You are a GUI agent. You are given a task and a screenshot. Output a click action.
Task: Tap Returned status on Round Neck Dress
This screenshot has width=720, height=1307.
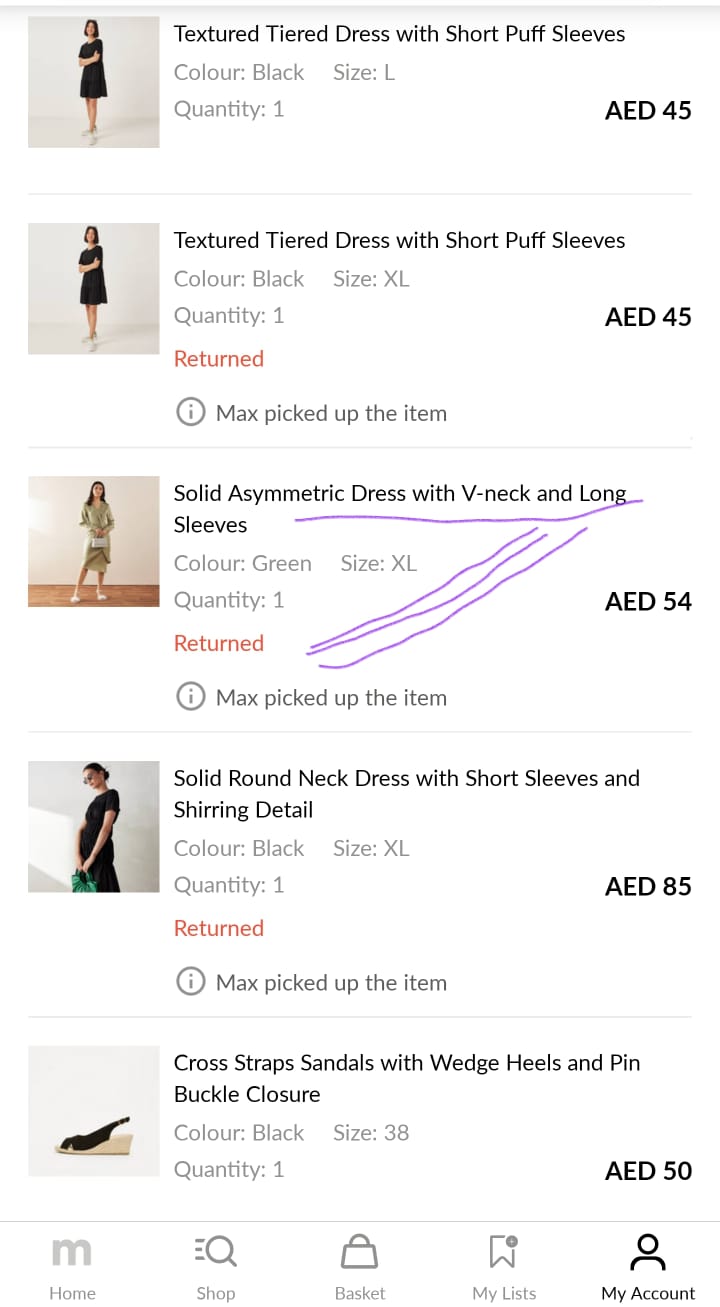tap(219, 928)
